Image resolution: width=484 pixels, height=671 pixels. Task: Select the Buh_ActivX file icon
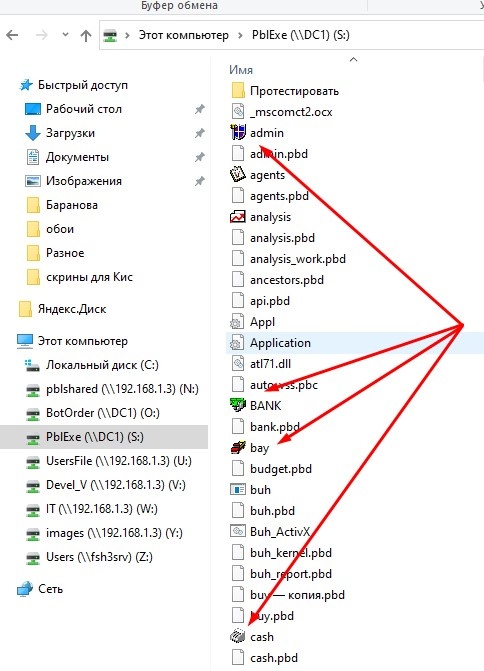pyautogui.click(x=238, y=531)
